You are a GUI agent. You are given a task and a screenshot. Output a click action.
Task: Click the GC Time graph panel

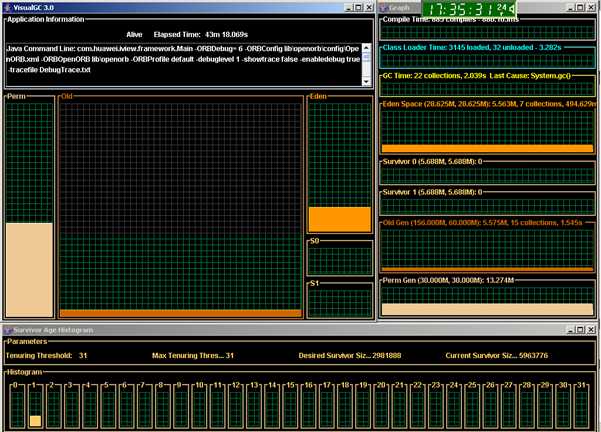(488, 90)
